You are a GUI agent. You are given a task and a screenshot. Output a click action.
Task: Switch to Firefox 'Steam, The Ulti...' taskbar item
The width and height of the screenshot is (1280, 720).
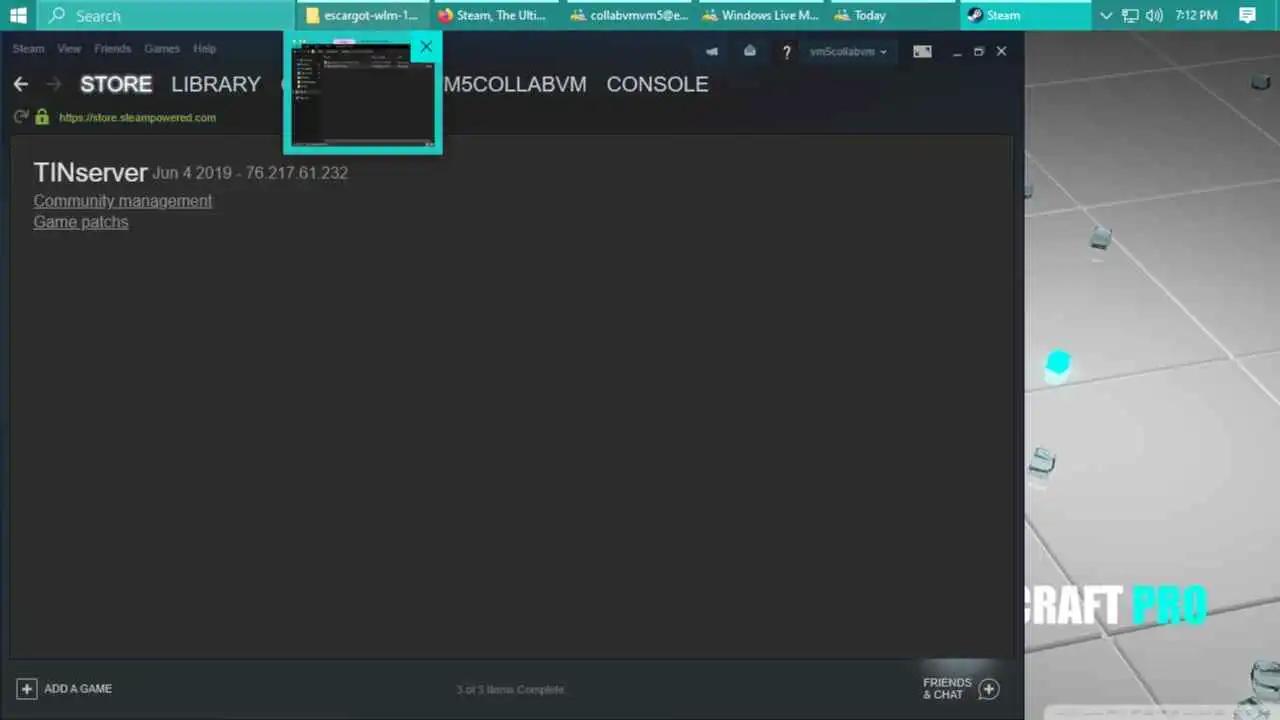(x=495, y=15)
